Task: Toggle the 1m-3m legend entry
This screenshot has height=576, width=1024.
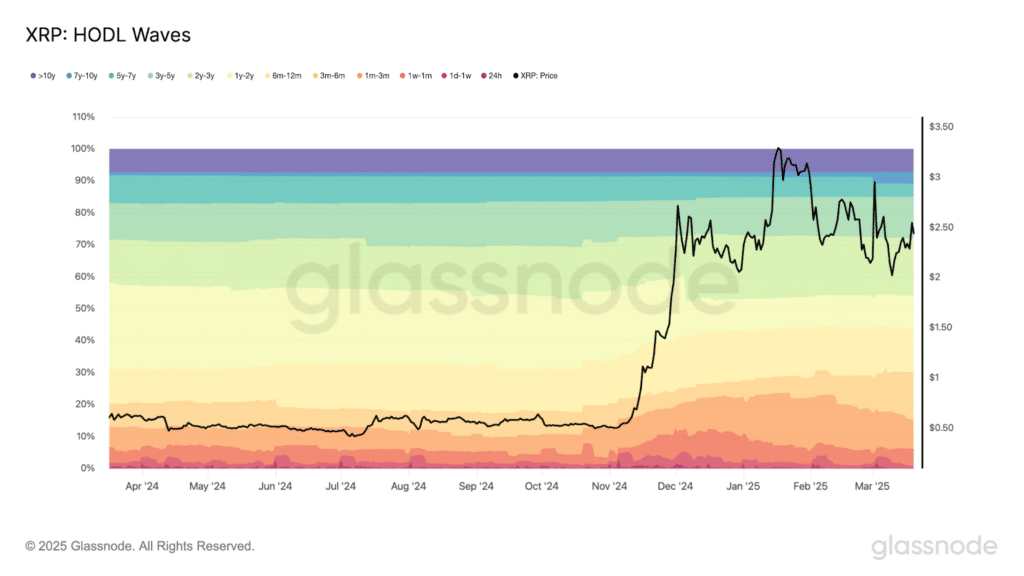Action: click(x=374, y=76)
